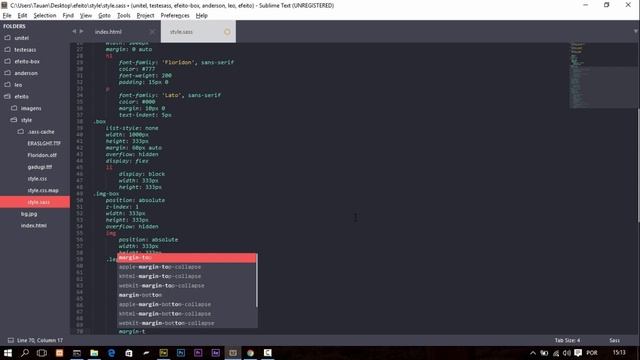The image size is (640, 360).
Task: Open style.css in sidebar
Action: [x=37, y=179]
